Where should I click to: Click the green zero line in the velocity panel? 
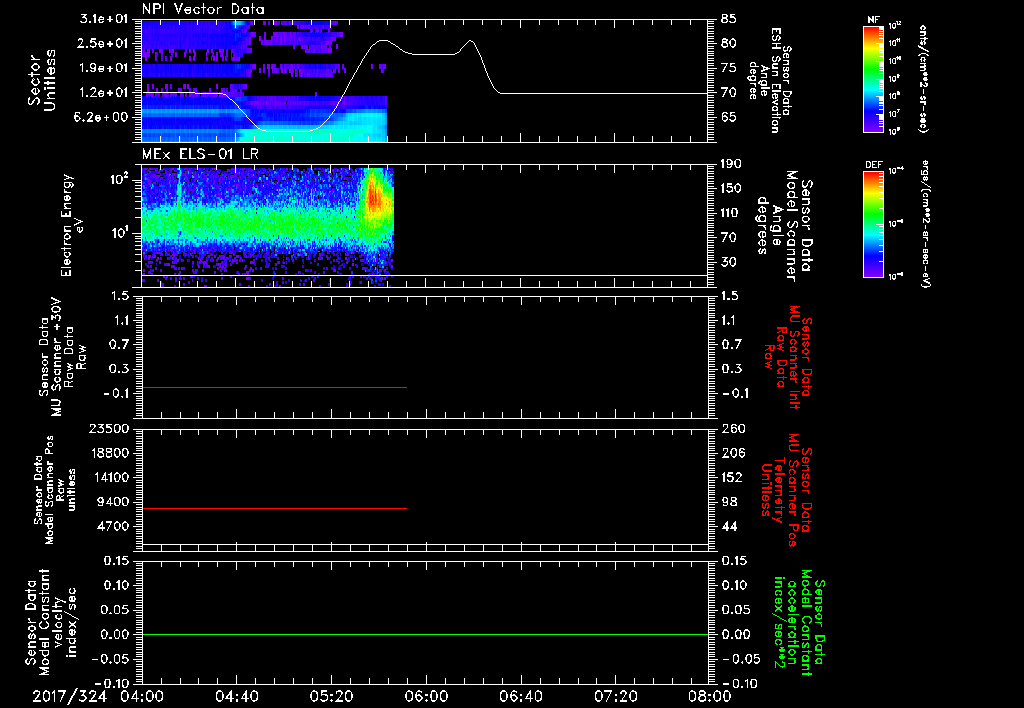pos(425,634)
